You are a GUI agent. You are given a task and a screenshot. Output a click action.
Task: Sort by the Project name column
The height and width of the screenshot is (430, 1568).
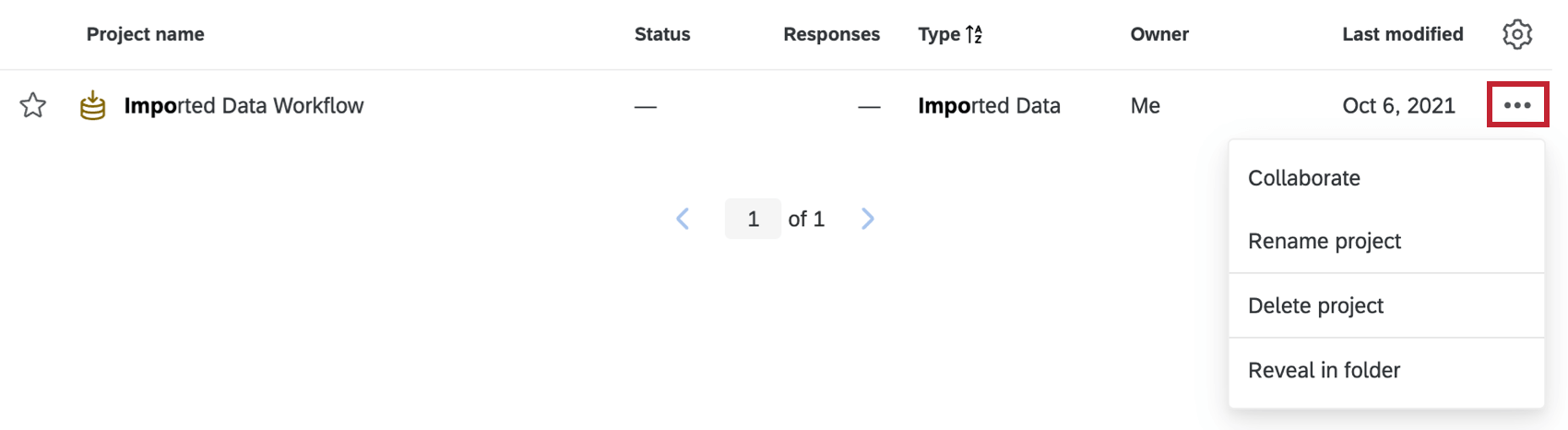145,34
